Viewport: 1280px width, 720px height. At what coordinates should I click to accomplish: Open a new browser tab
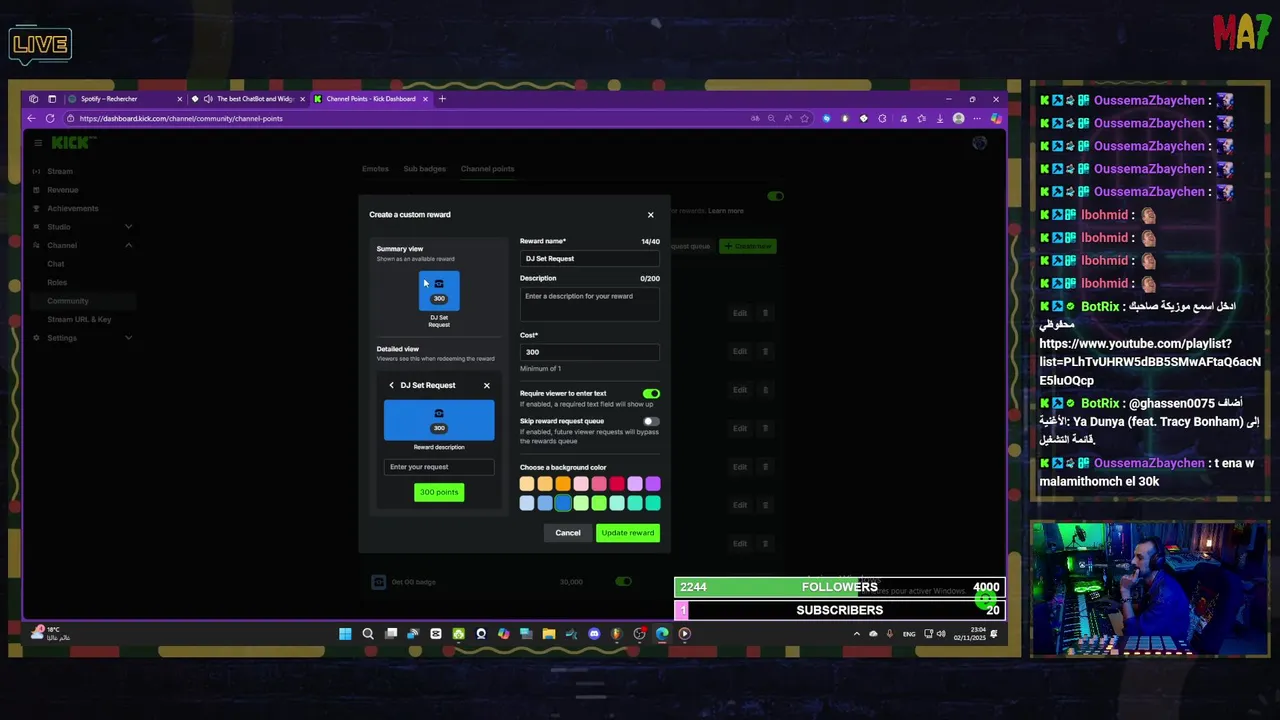coord(442,99)
